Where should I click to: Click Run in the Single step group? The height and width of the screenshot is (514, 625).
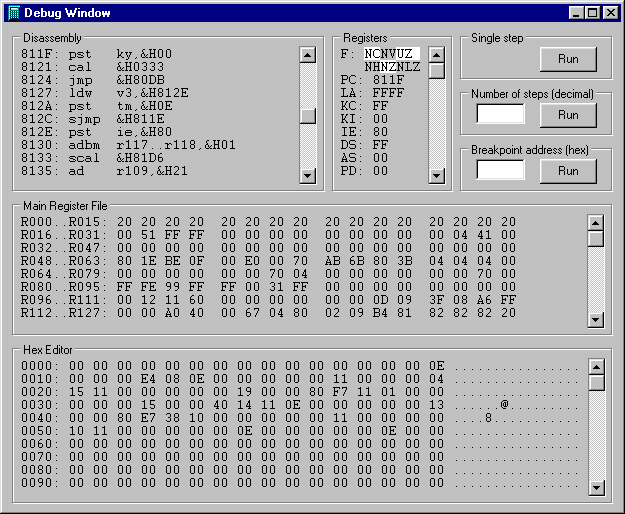pos(568,59)
